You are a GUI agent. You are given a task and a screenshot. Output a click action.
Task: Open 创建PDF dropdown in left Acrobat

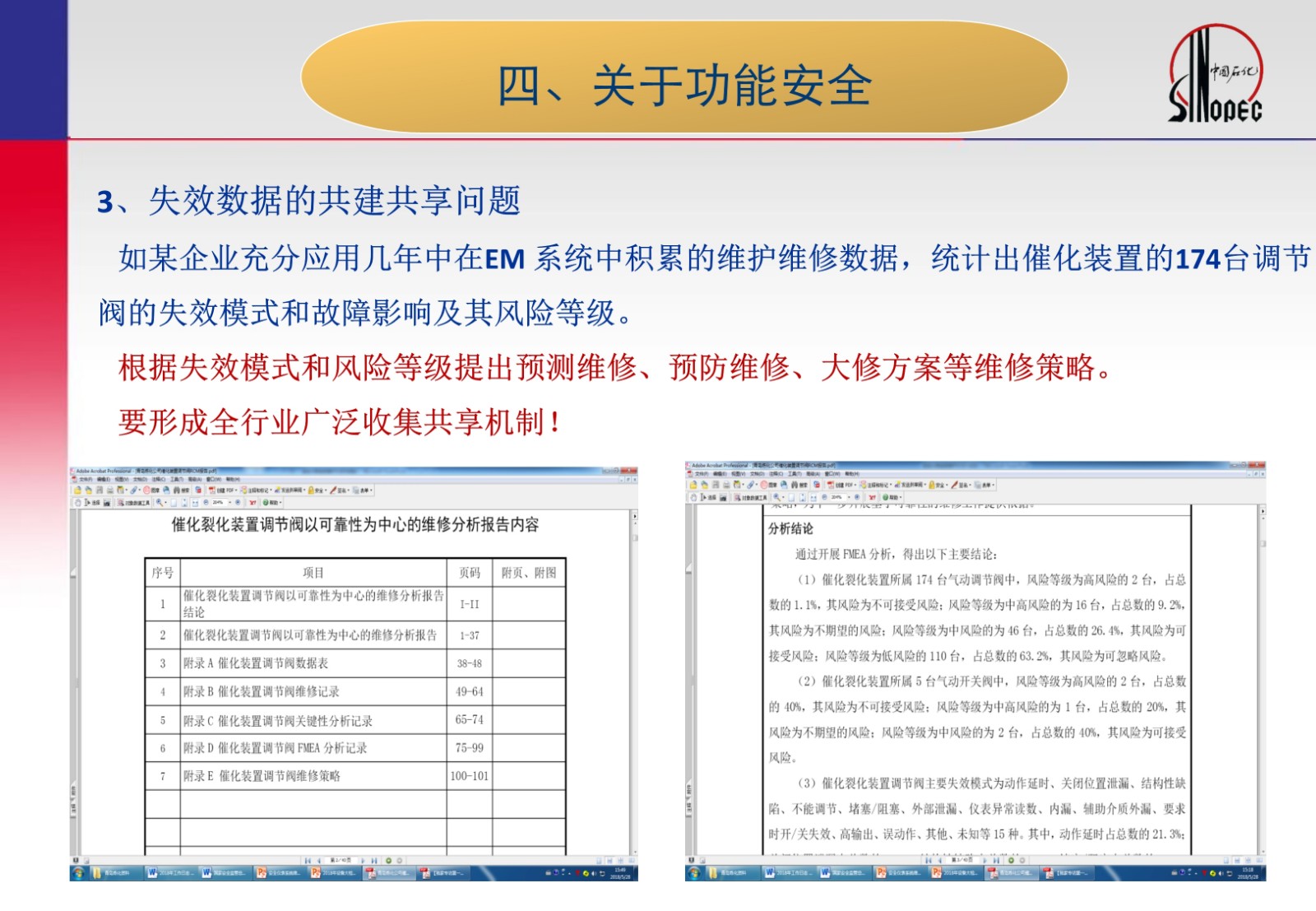pyautogui.click(x=222, y=490)
